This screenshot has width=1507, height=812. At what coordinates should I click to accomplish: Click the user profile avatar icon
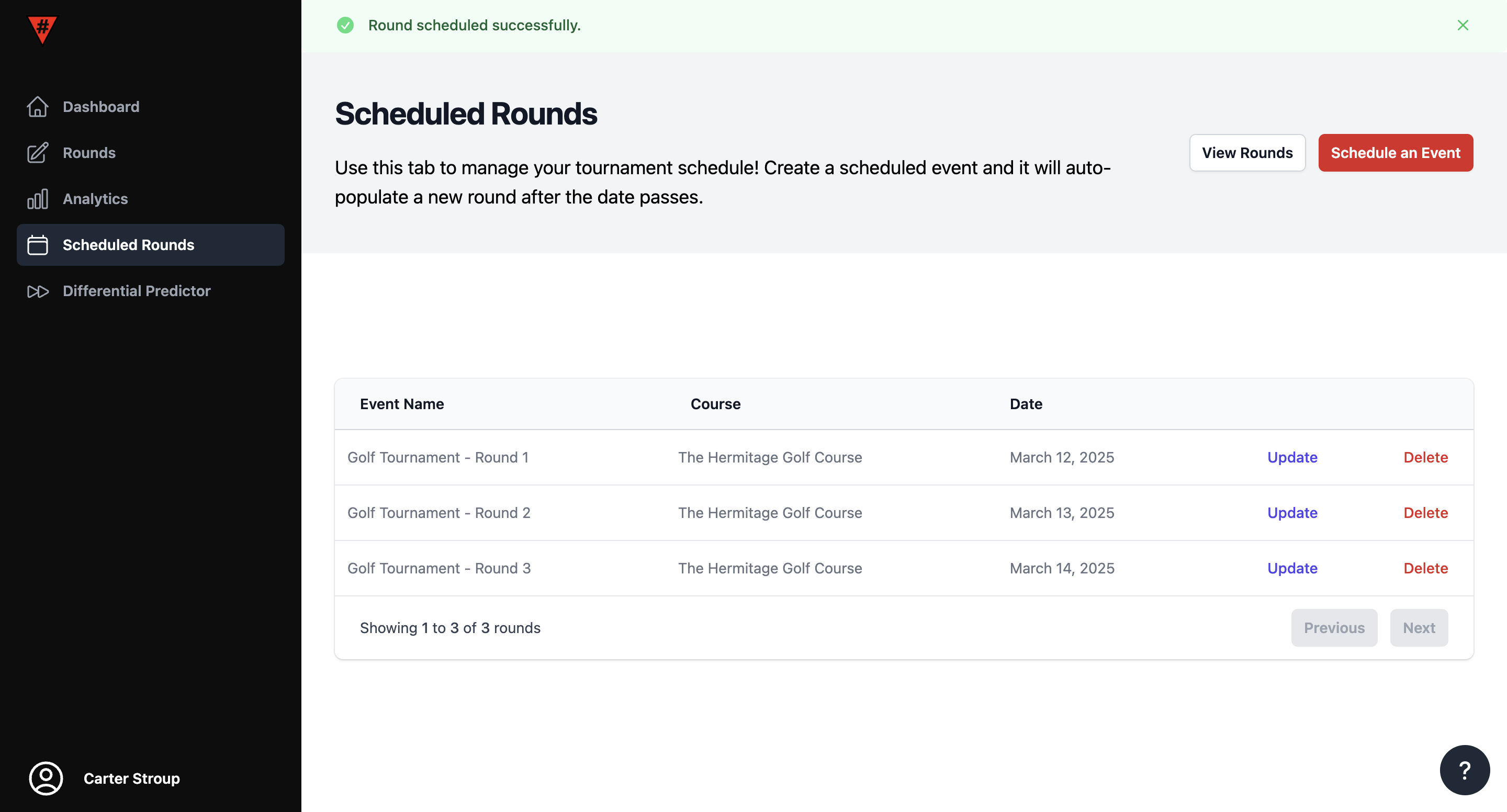click(46, 778)
